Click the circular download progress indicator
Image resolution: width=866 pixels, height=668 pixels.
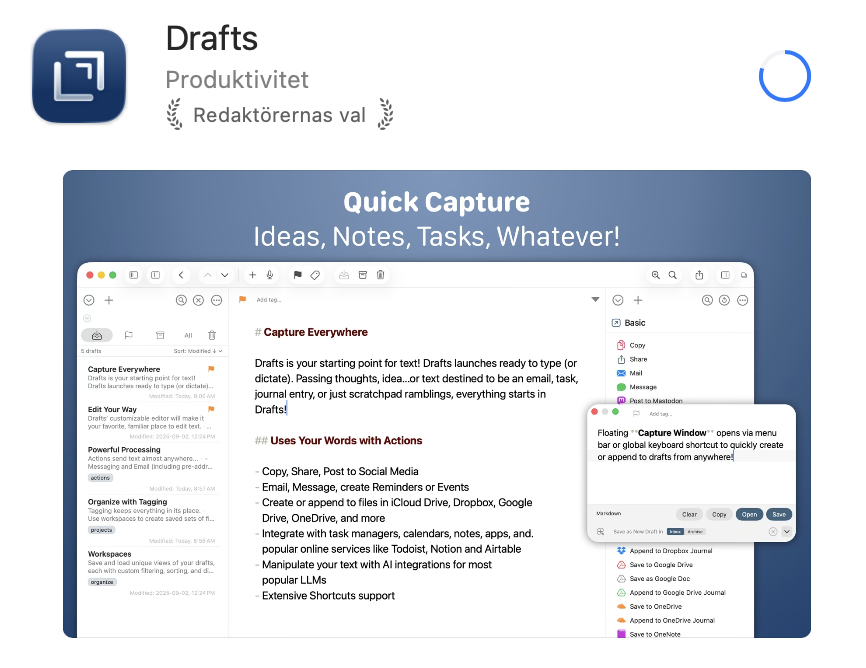[x=784, y=76]
